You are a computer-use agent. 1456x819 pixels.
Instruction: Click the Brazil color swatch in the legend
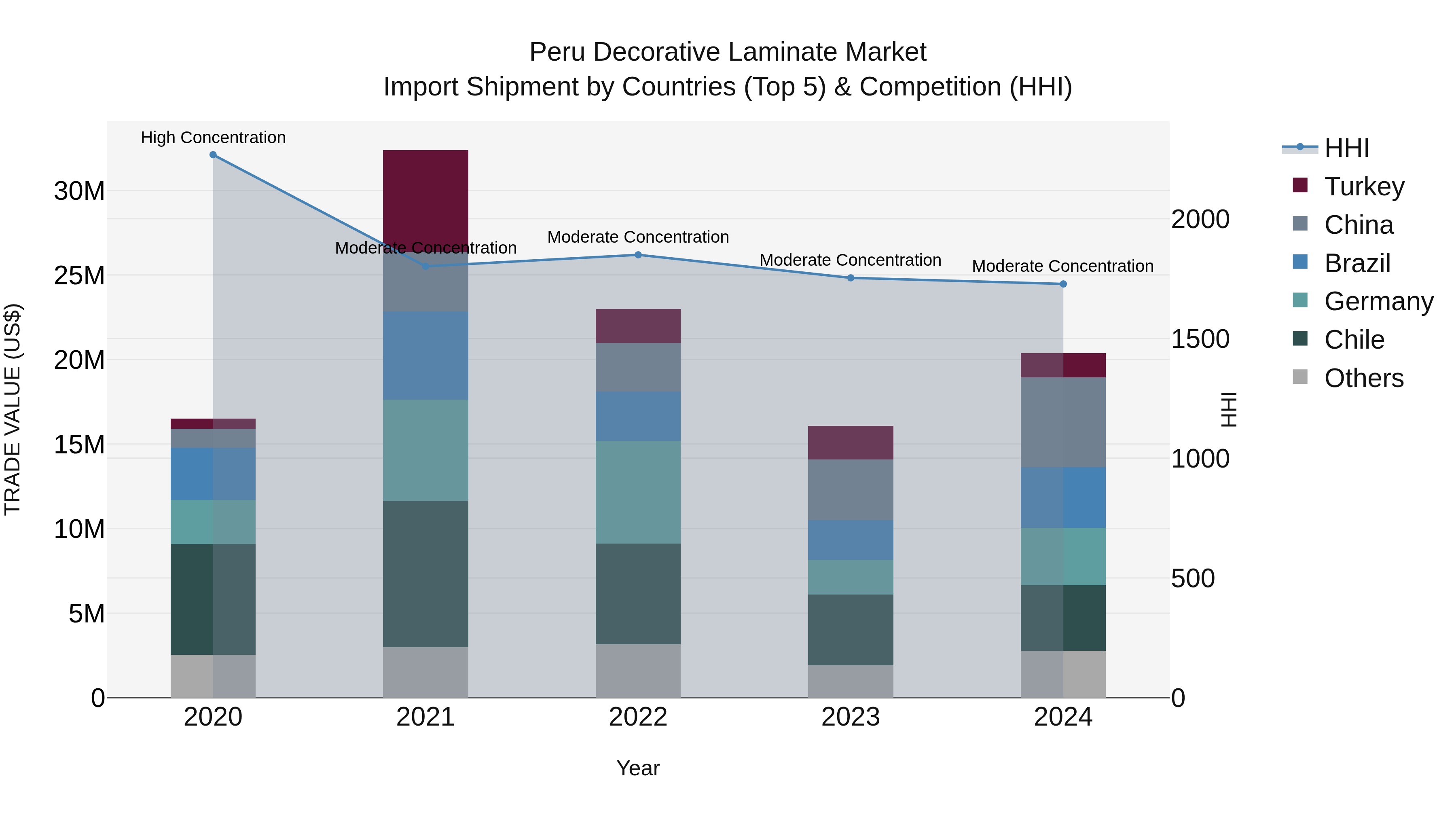[1300, 262]
